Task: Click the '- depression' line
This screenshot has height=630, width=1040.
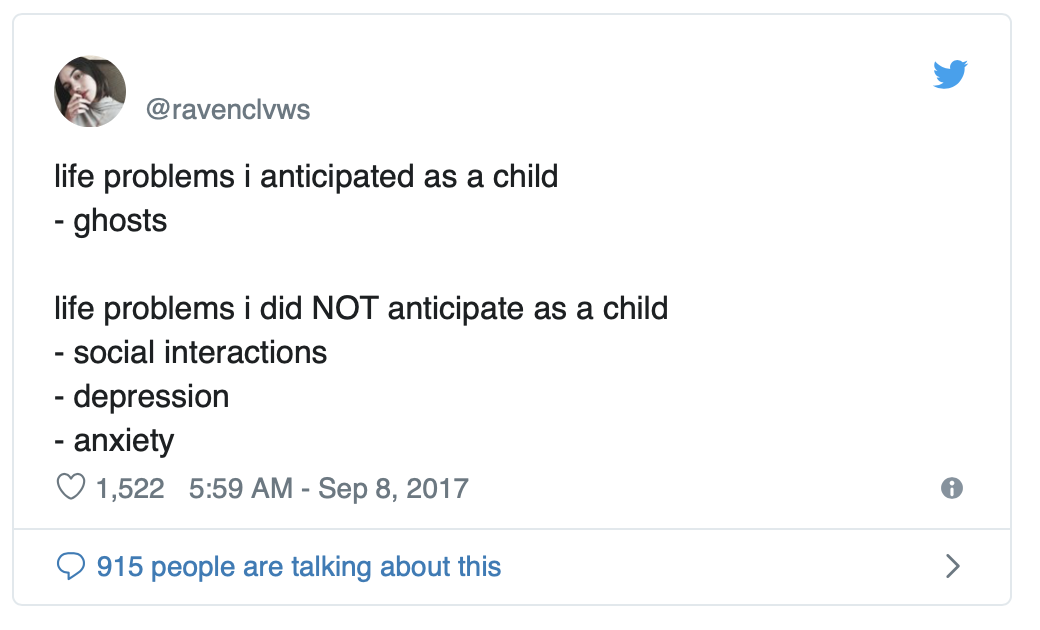Action: [x=141, y=397]
